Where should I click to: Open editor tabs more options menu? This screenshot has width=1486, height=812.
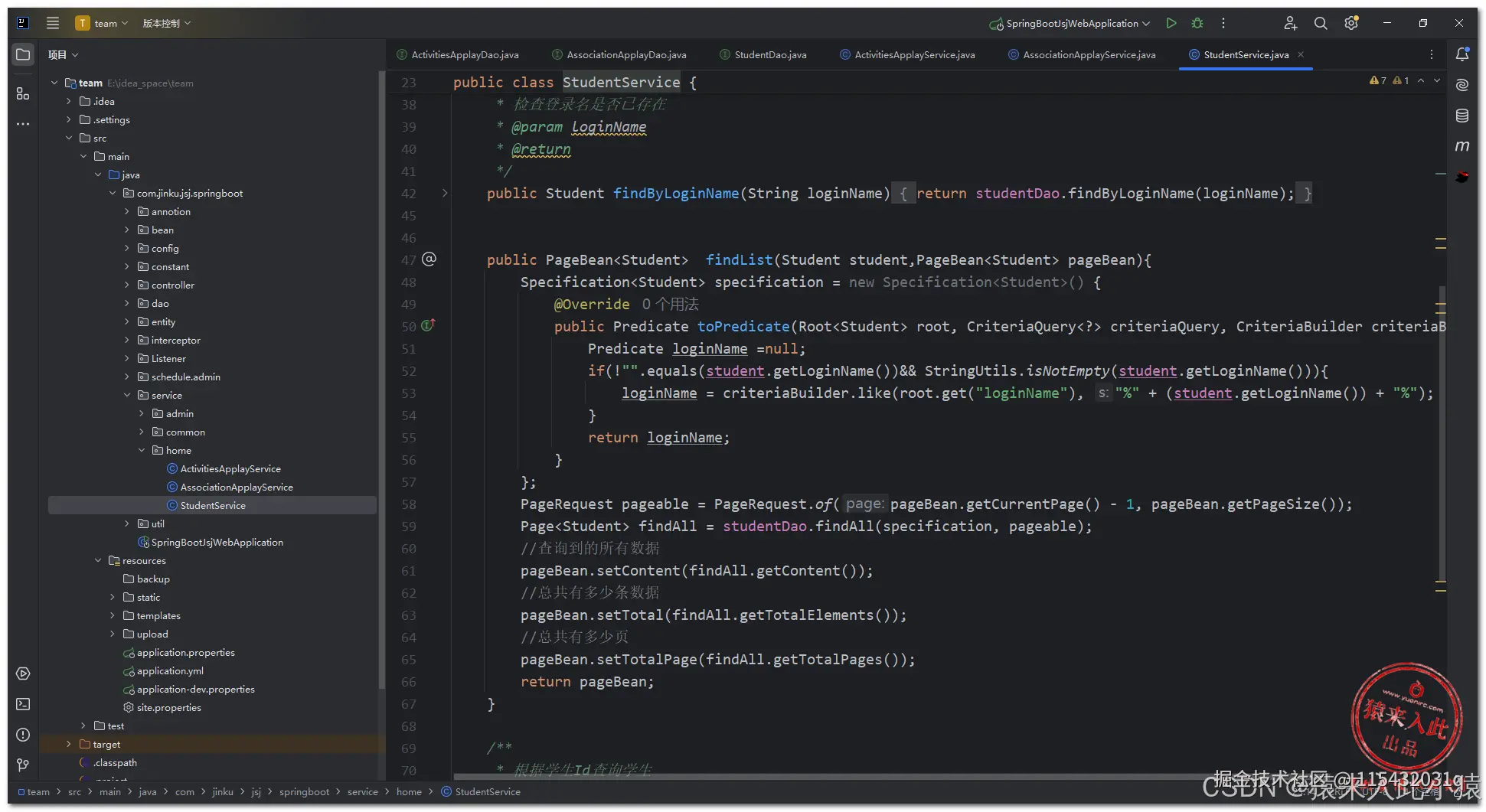[x=1431, y=54]
